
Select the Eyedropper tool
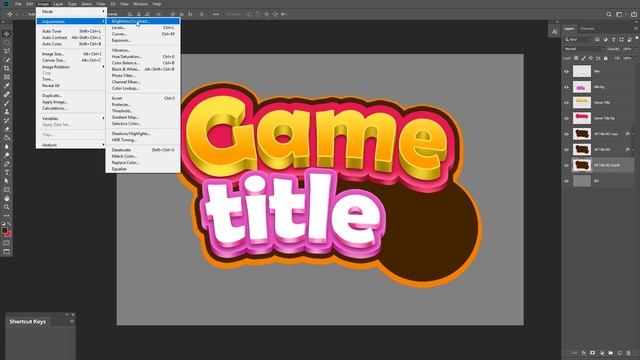(x=7, y=86)
